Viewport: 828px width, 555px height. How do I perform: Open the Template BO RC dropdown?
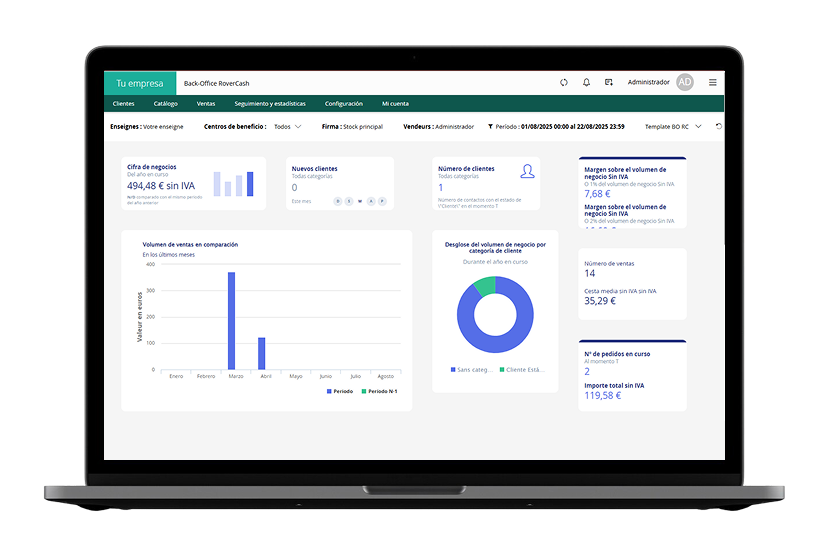(x=673, y=127)
